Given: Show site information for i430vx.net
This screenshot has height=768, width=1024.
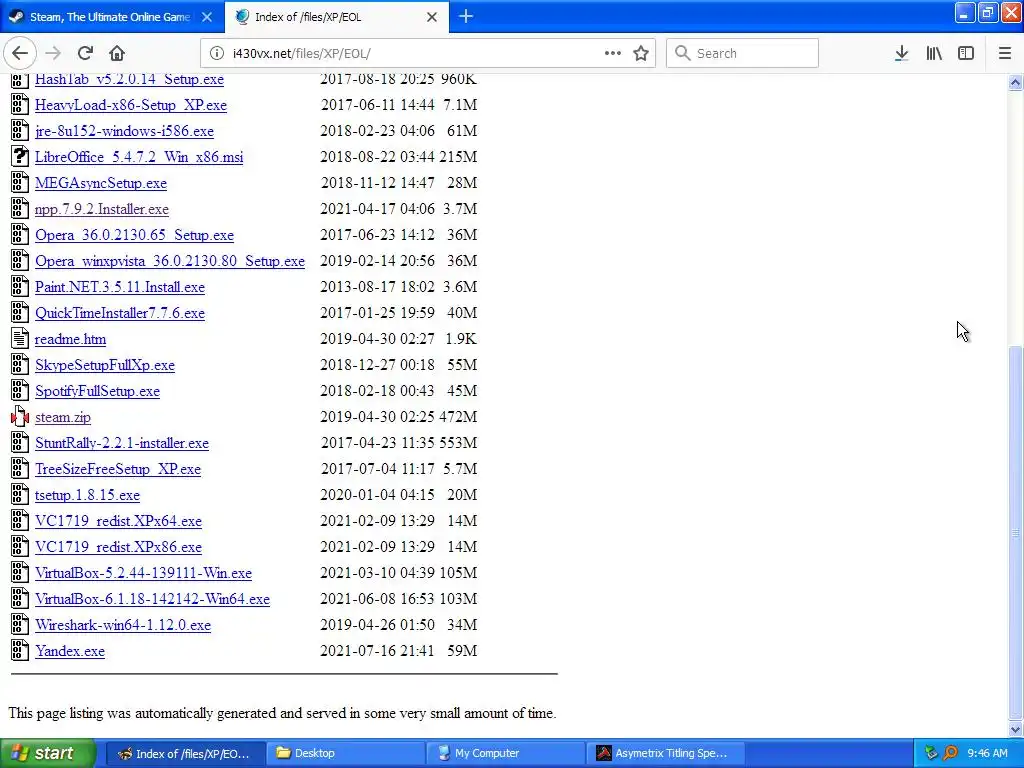Looking at the screenshot, I should (x=216, y=53).
